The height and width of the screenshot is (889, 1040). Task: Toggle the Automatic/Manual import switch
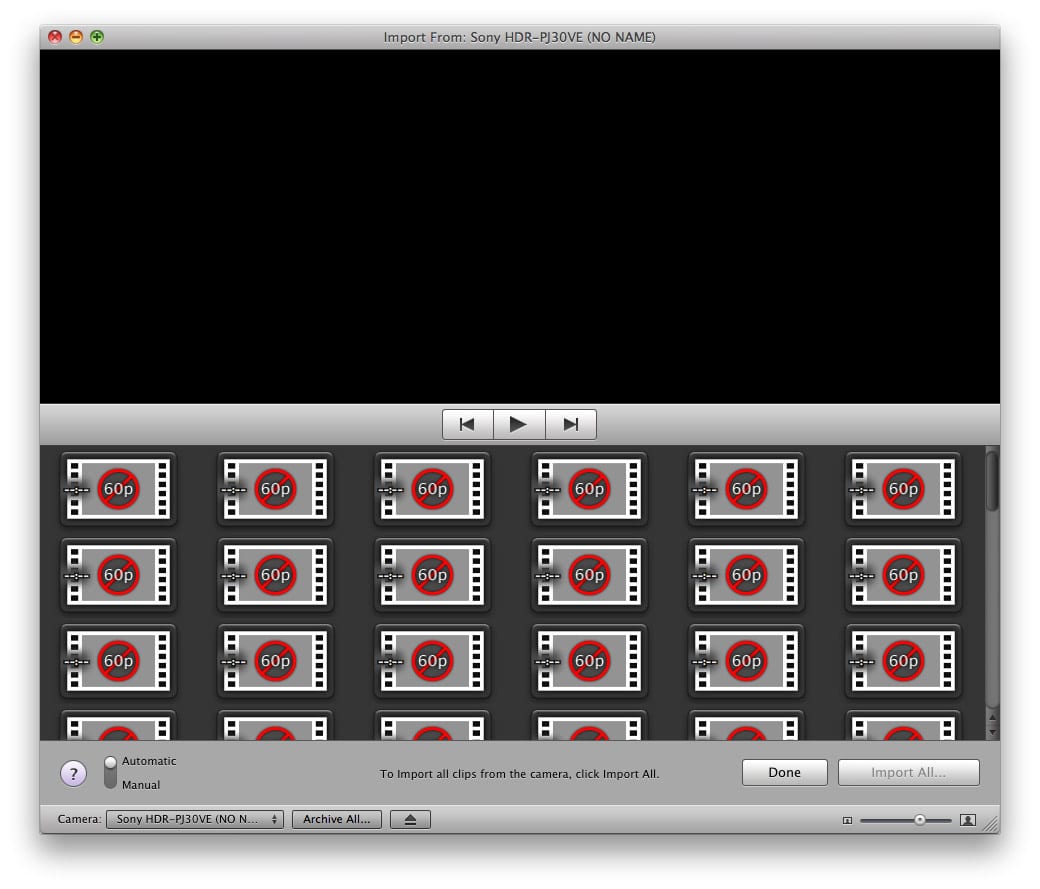click(110, 772)
